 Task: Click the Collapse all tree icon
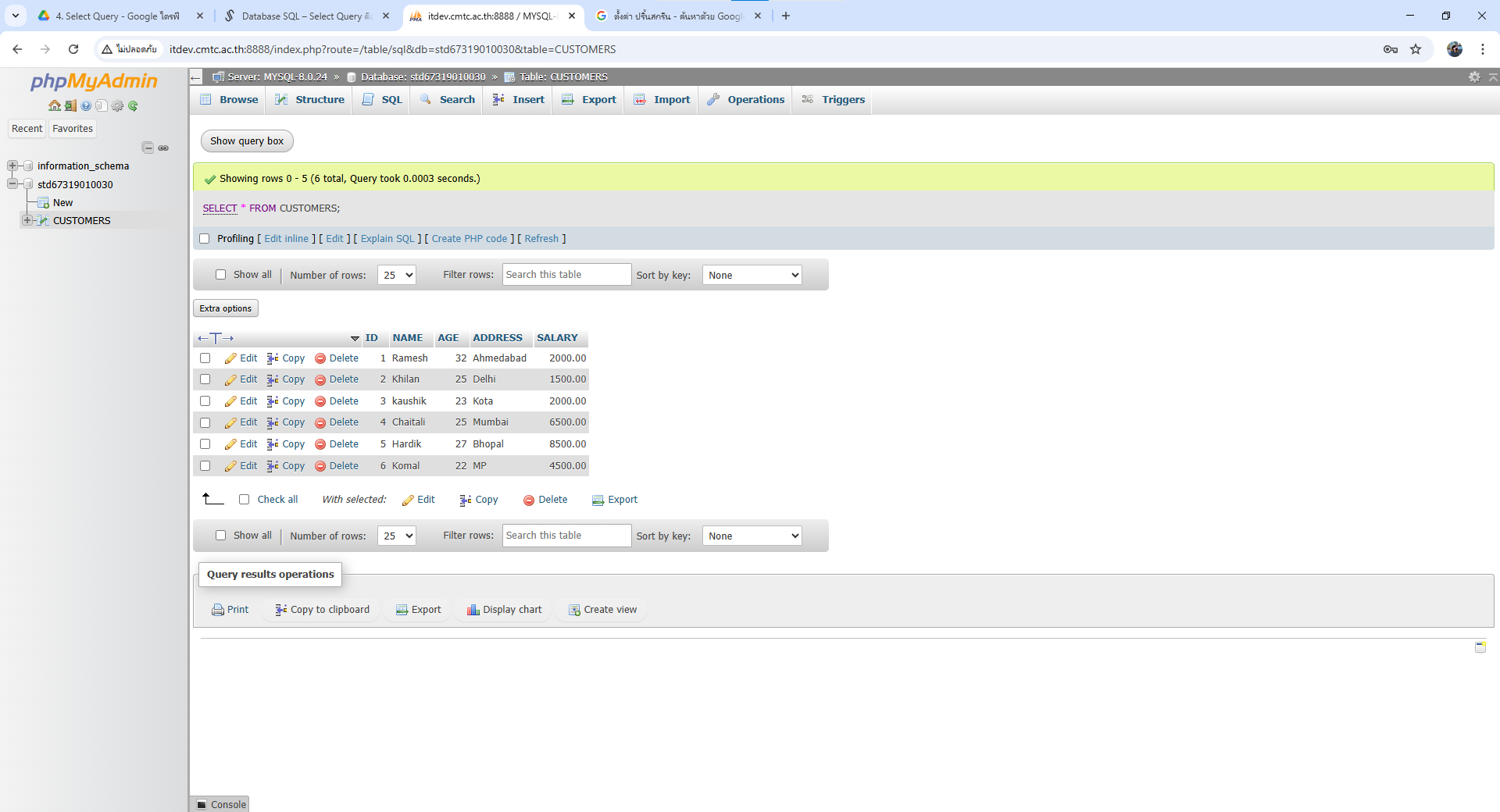click(x=148, y=148)
